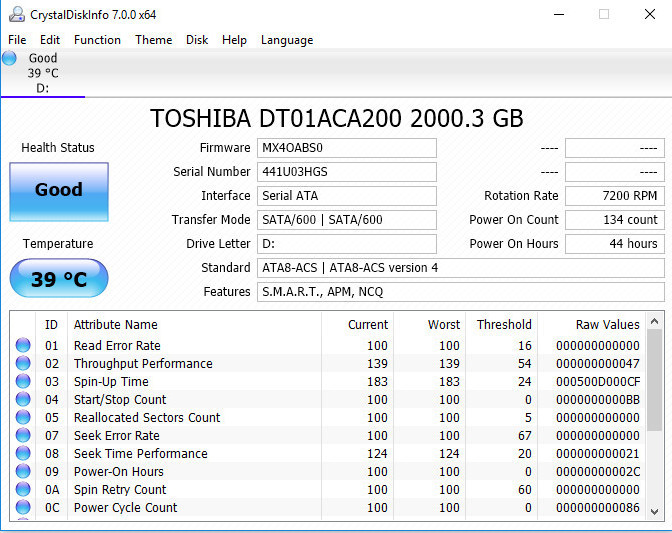Click raw value 000500D000CF
The image size is (672, 533).
click(598, 381)
